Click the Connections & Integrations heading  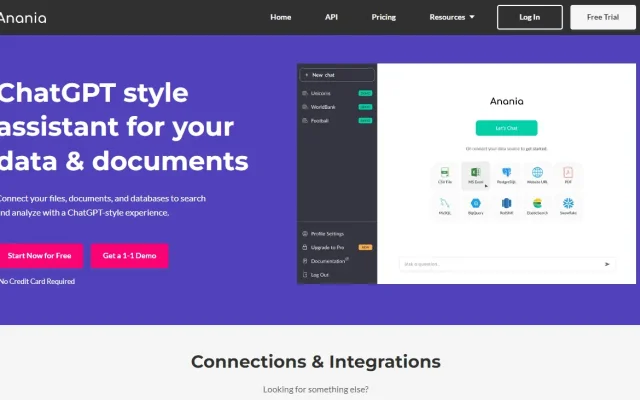pyautogui.click(x=316, y=362)
